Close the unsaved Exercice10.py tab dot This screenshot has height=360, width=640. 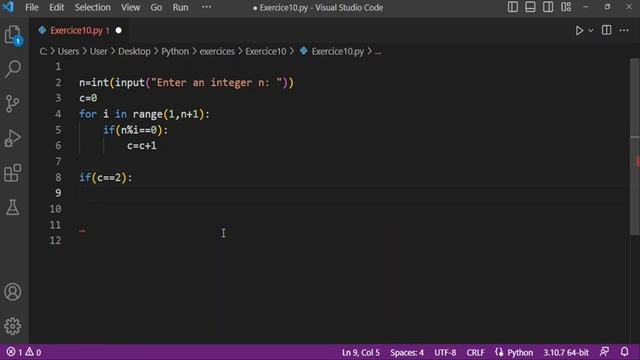click(118, 31)
